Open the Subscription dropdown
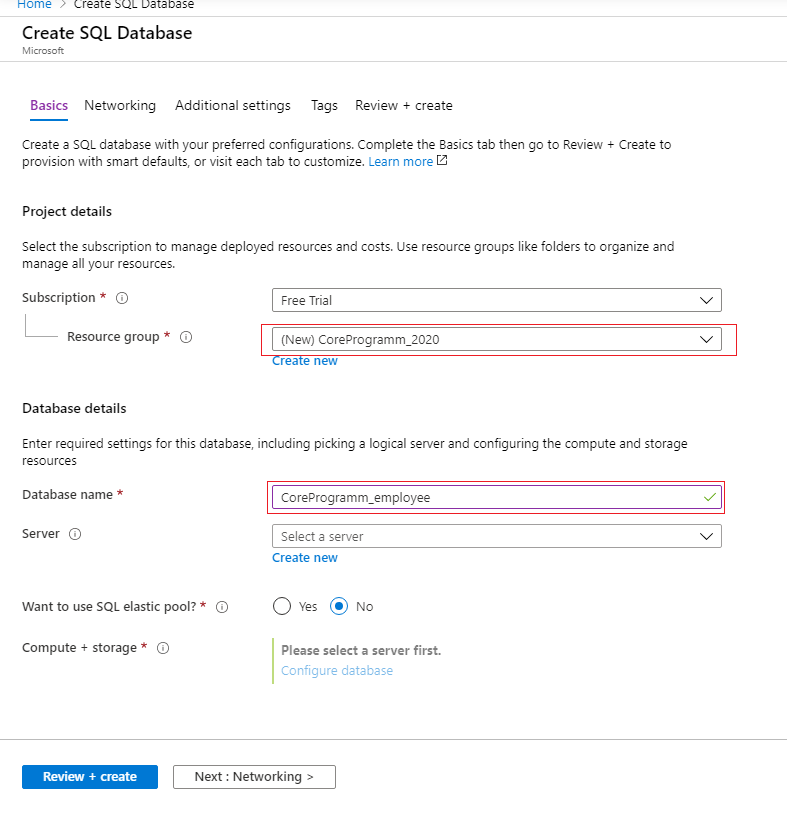The height and width of the screenshot is (814, 787). point(496,300)
